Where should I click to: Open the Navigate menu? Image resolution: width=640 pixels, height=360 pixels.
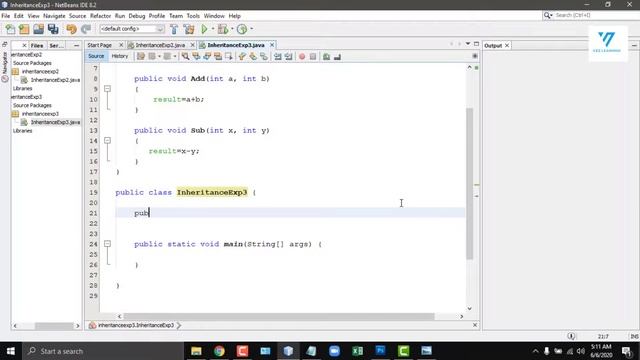(54, 16)
